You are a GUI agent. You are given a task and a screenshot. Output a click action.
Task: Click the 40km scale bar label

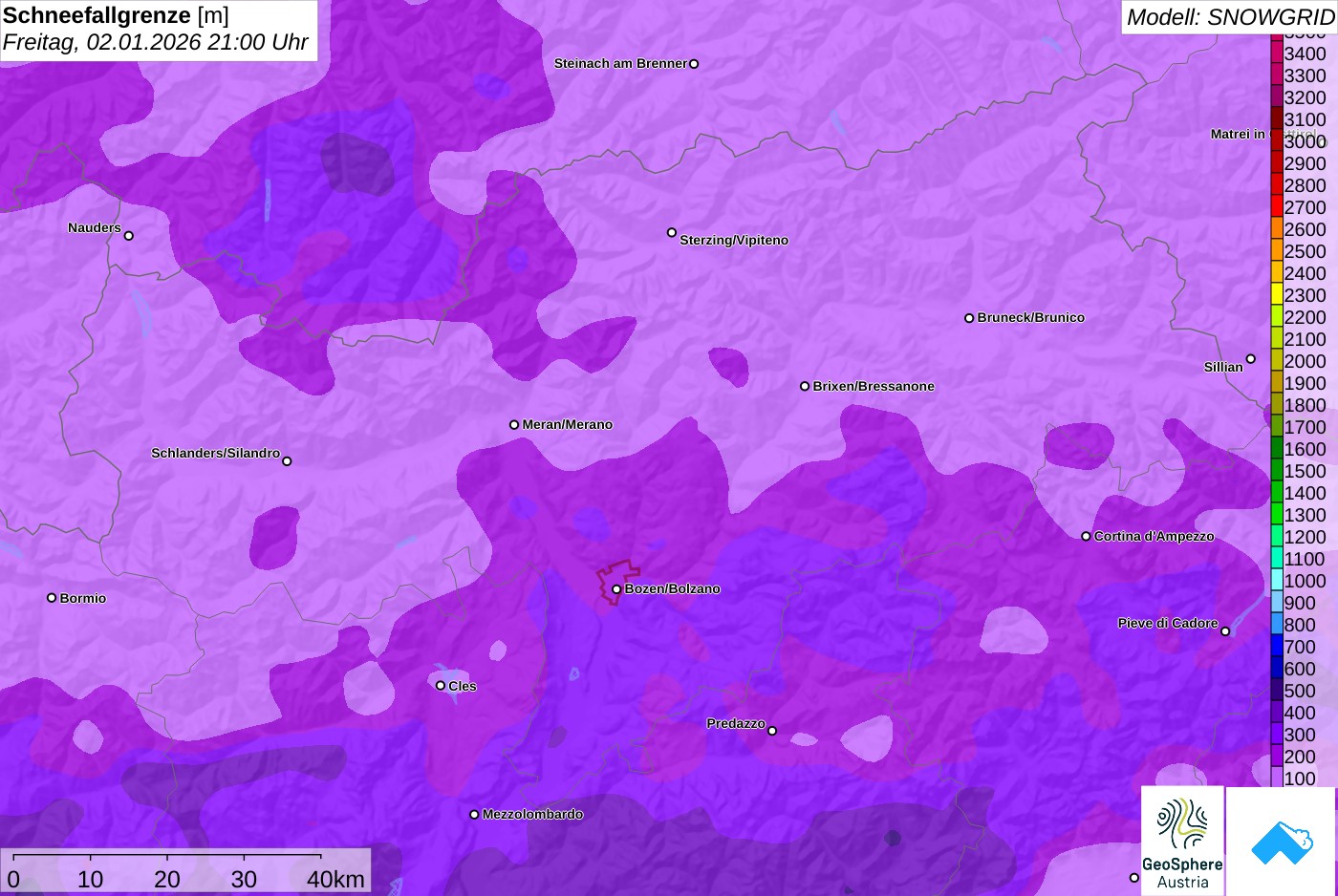[335, 879]
